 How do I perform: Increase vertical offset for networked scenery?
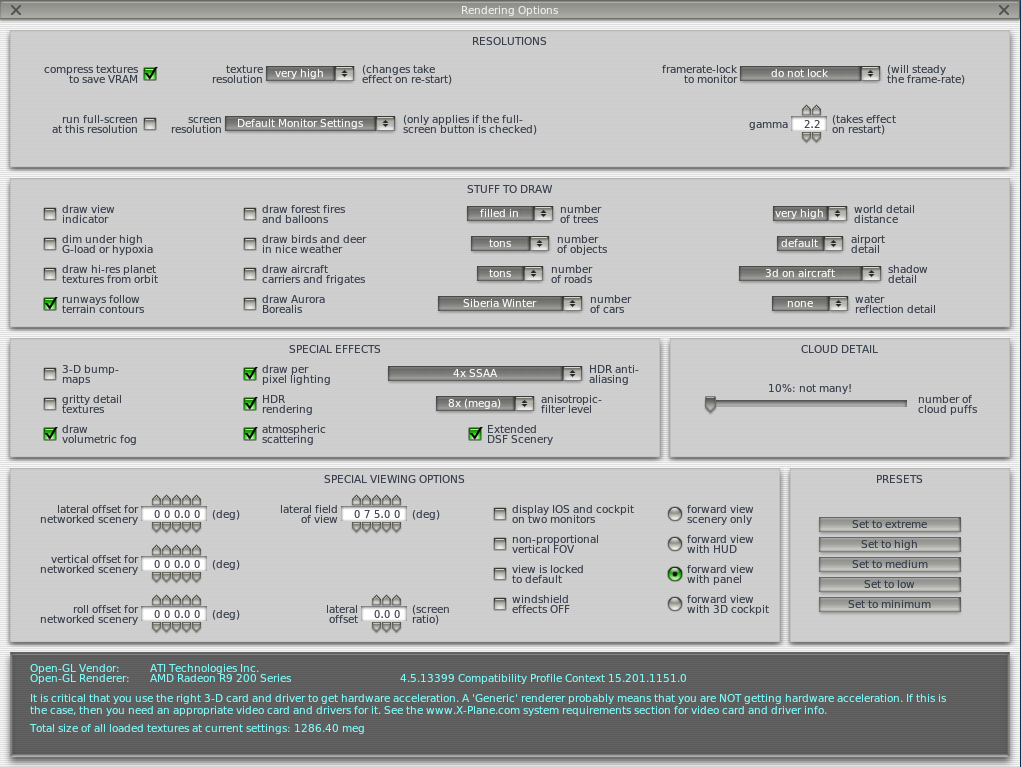(176, 550)
